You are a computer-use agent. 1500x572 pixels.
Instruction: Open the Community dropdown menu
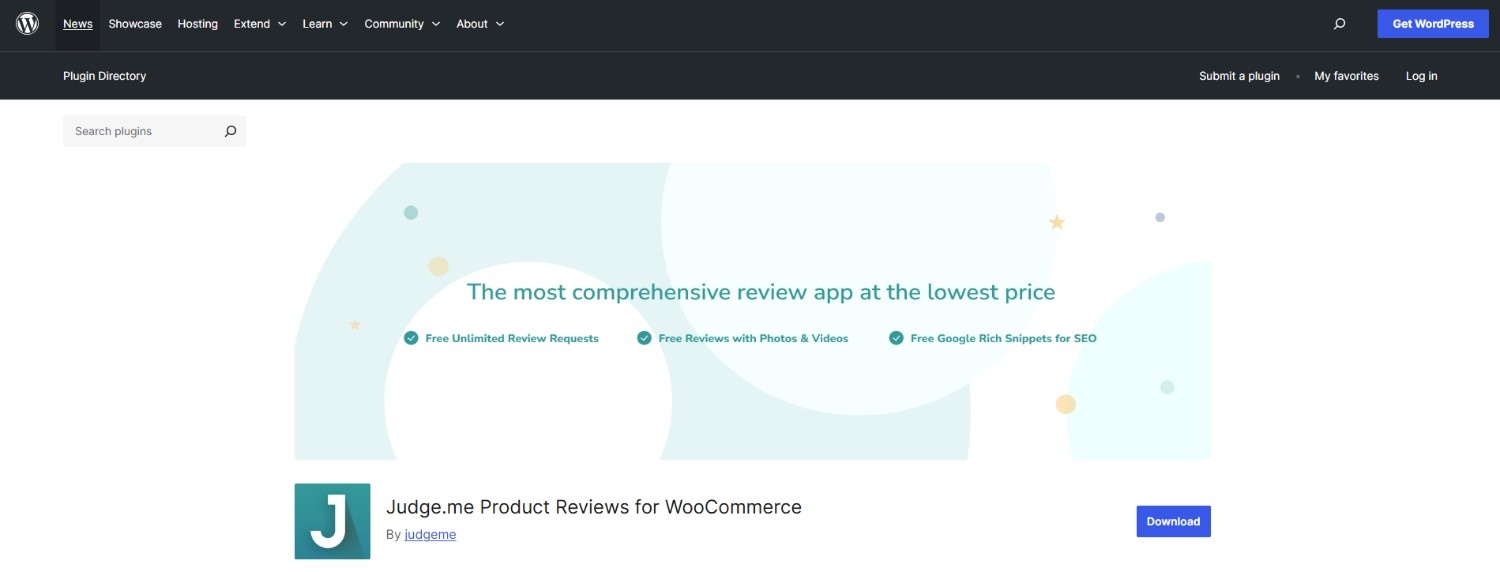pos(402,24)
